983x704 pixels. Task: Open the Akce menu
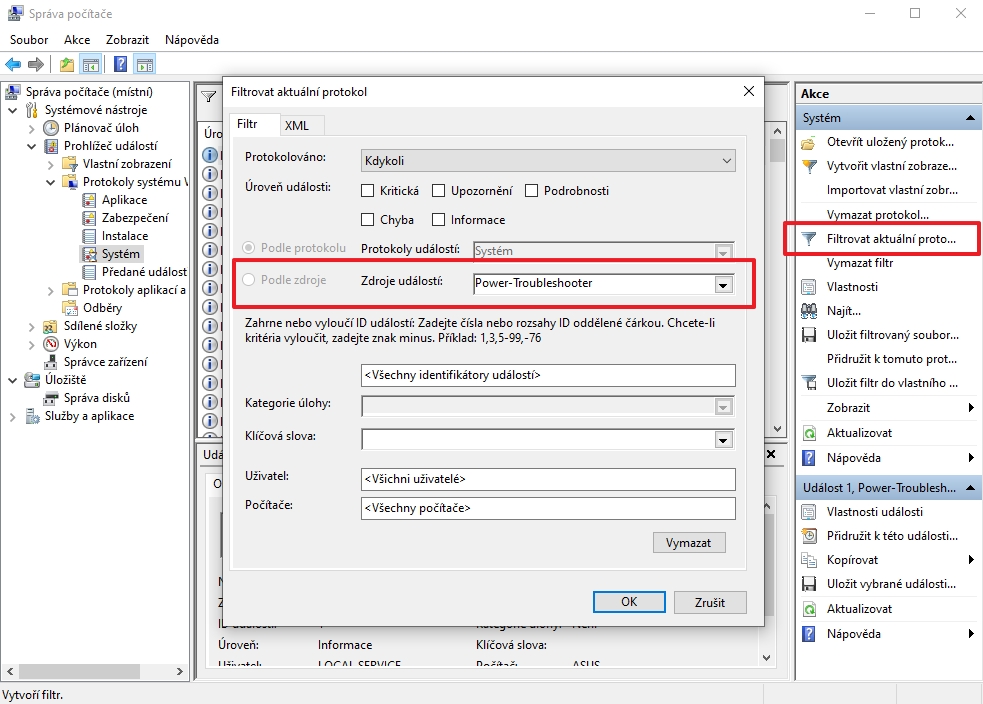click(77, 39)
